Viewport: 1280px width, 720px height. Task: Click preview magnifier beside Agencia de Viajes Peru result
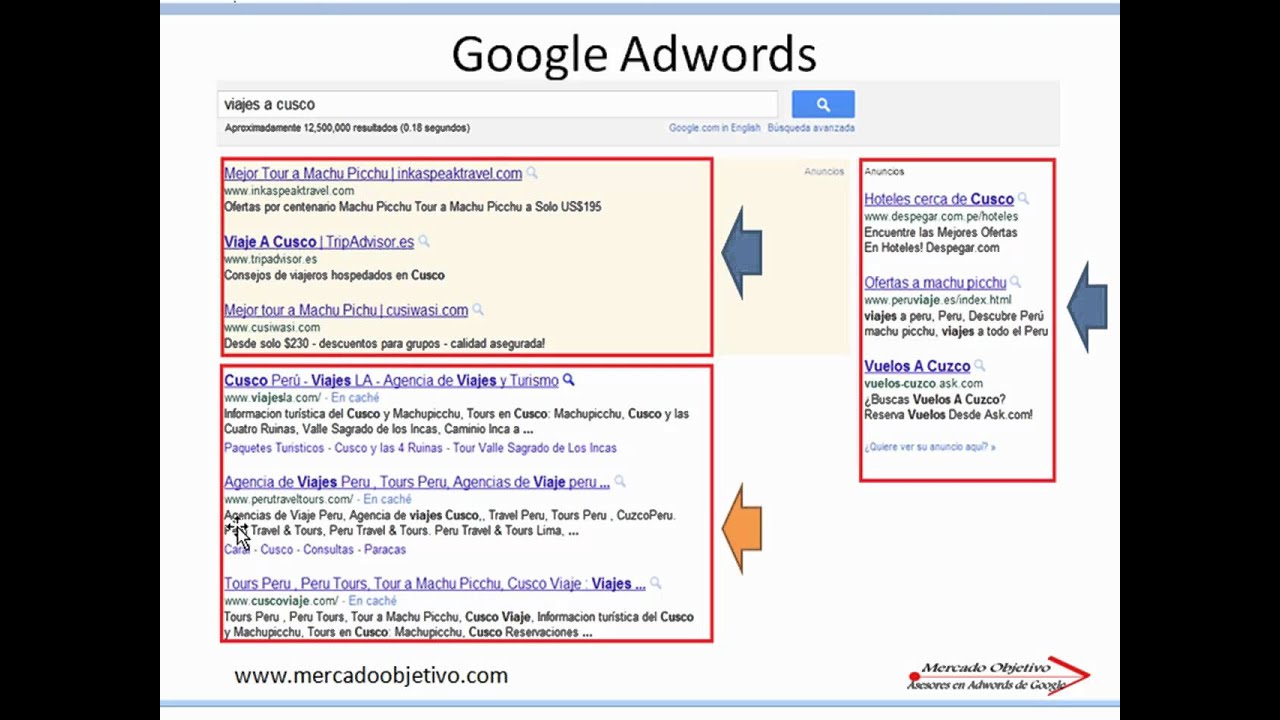(x=620, y=482)
